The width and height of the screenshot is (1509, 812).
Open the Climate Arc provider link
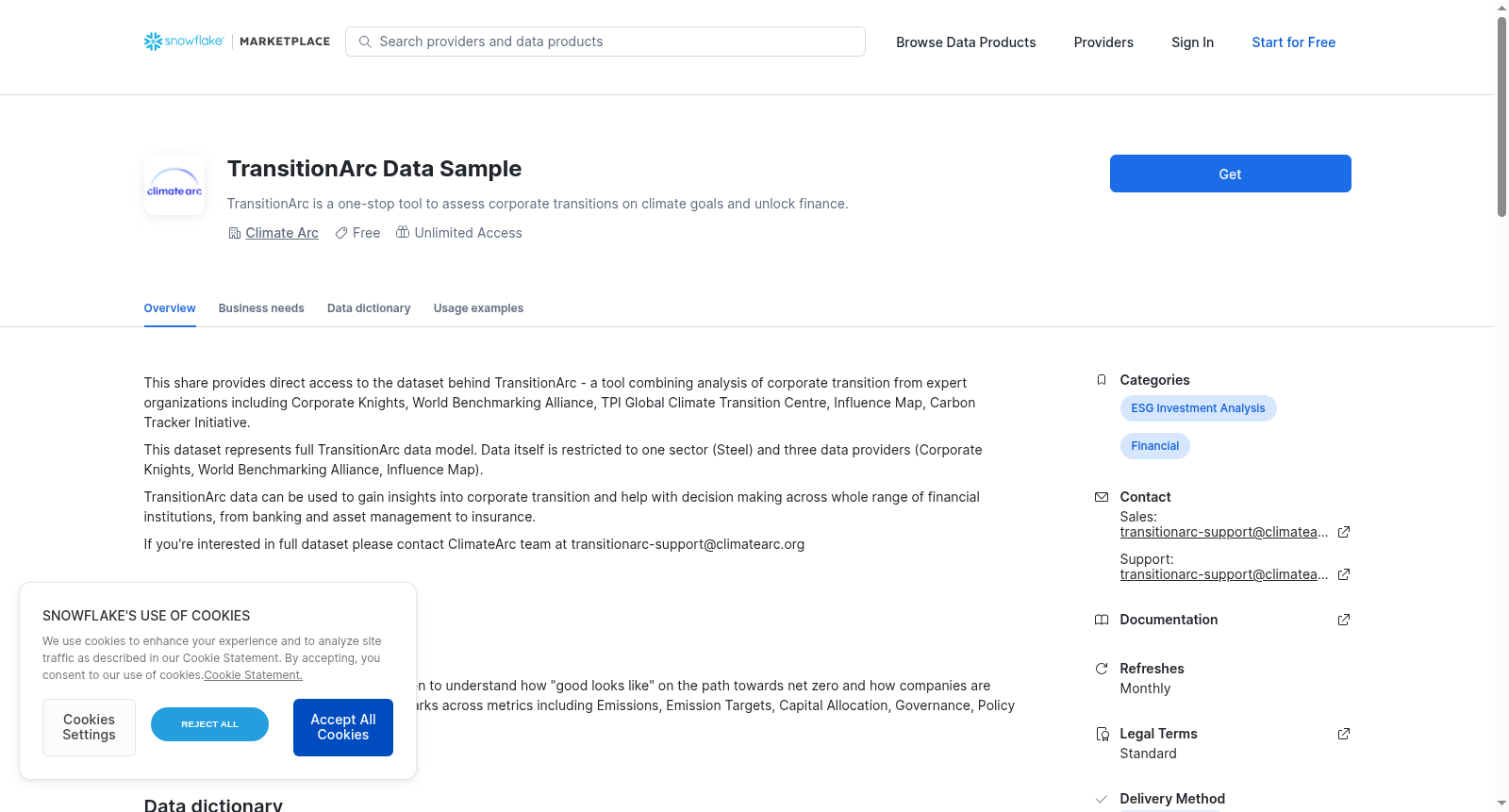point(282,233)
